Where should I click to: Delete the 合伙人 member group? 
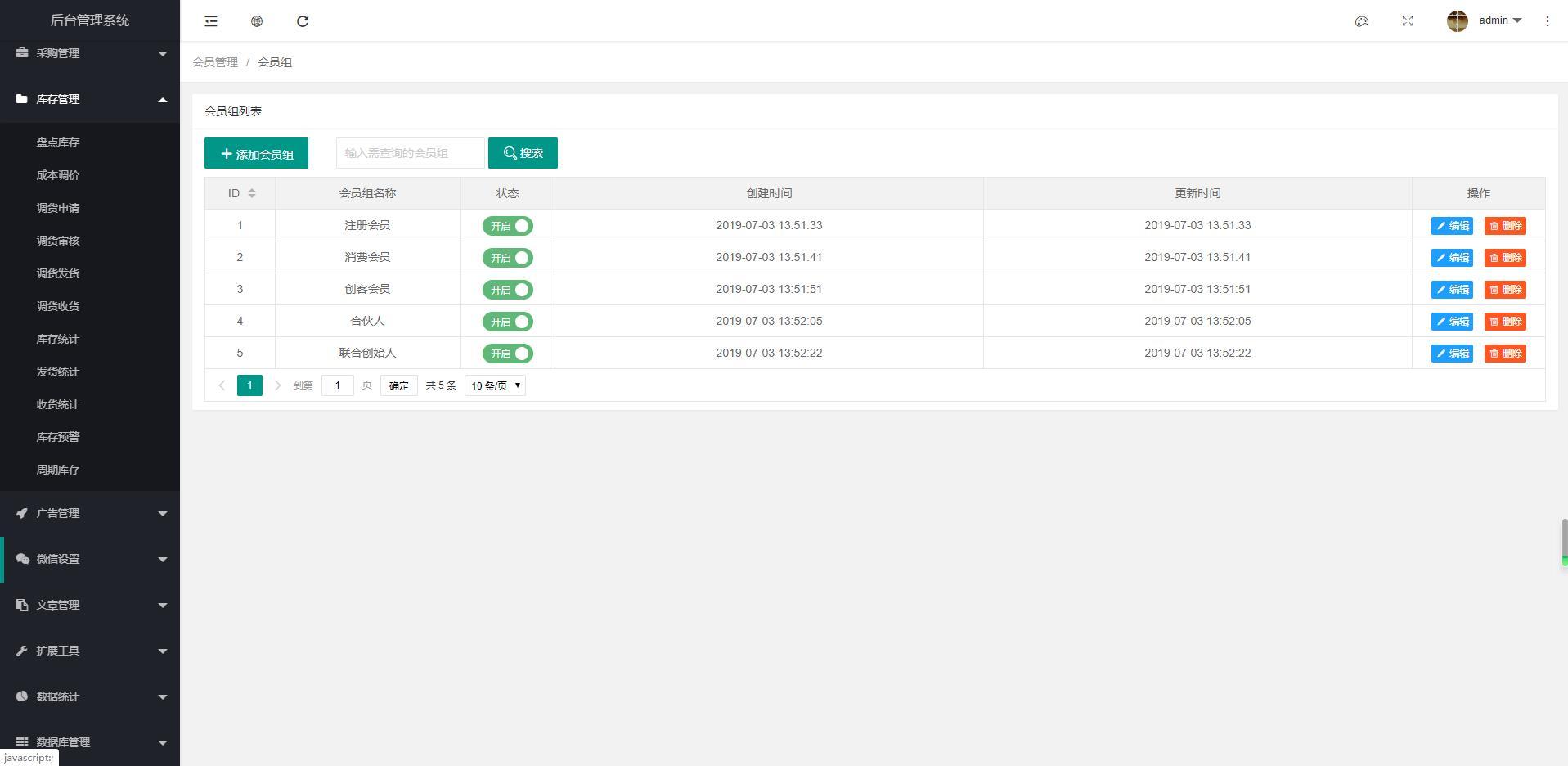point(1505,322)
